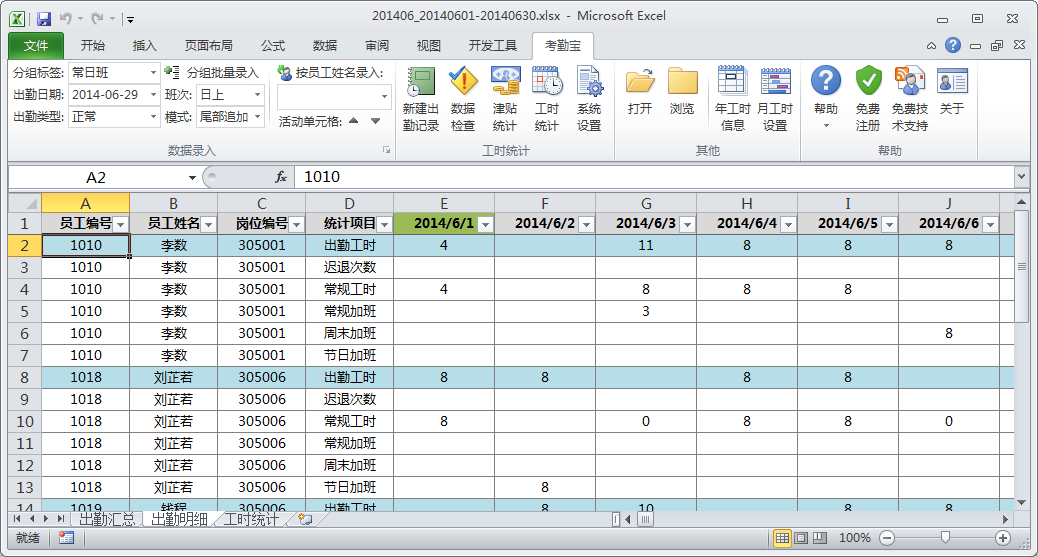Image resolution: width=1038 pixels, height=557 pixels.
Task: Expand the 分组标签 dropdown
Action: pos(153,73)
